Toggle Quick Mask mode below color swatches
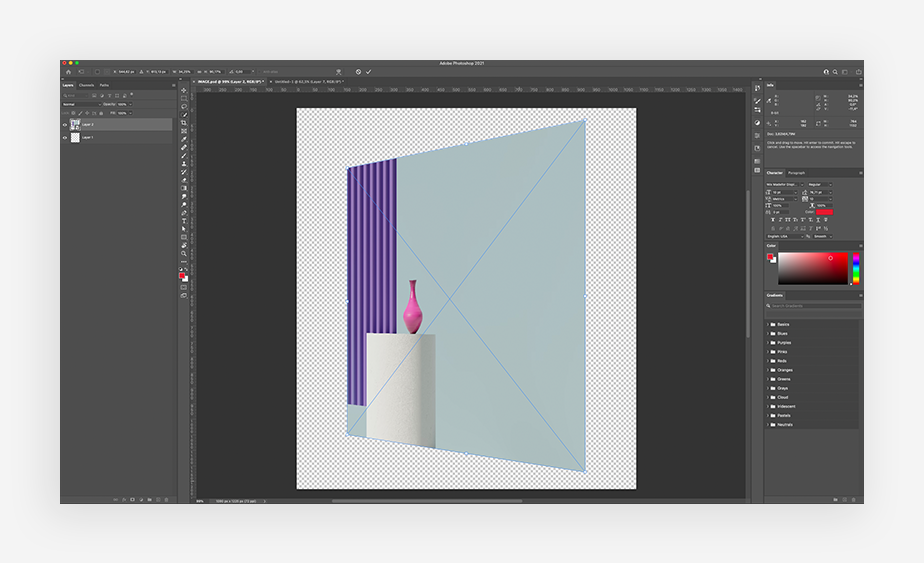This screenshot has width=924, height=563. (x=184, y=288)
